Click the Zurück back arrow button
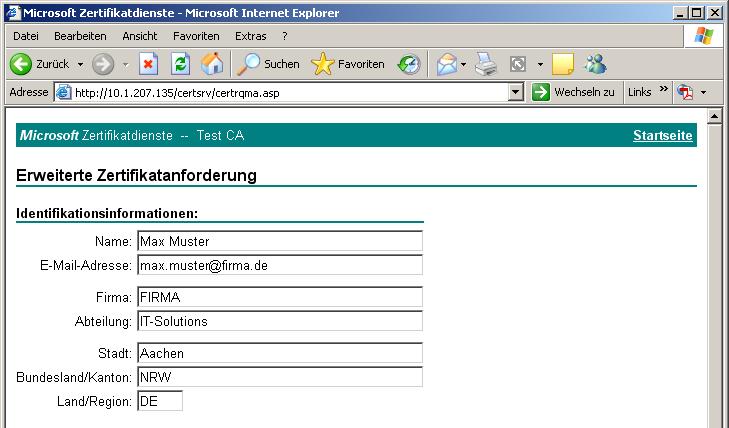This screenshot has width=729, height=428. (22, 64)
